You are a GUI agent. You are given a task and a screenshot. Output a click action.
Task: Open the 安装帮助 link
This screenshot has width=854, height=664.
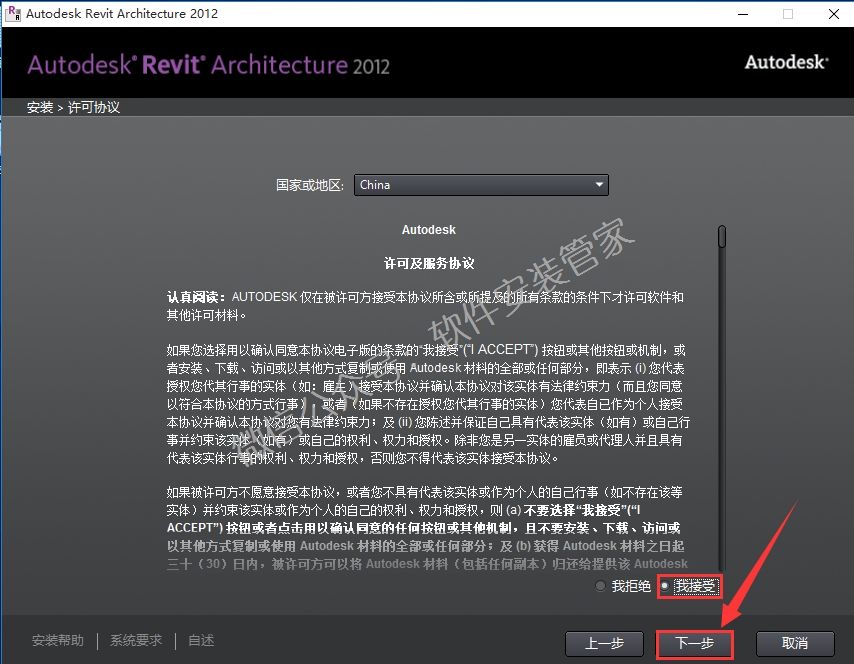coord(58,641)
